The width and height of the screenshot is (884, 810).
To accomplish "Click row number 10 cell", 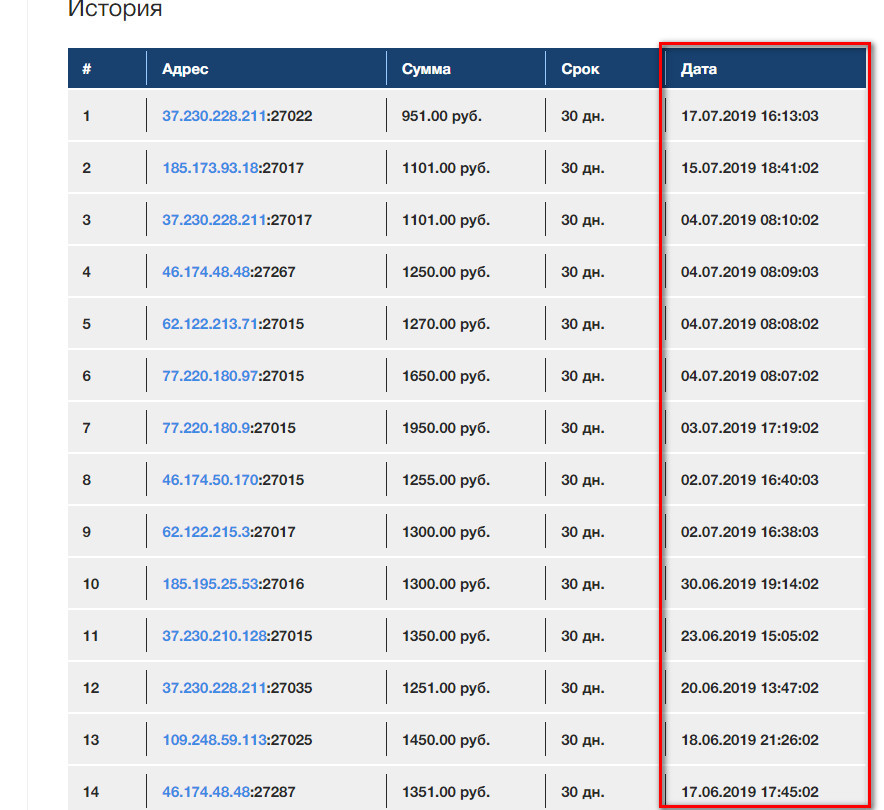I will coord(91,584).
